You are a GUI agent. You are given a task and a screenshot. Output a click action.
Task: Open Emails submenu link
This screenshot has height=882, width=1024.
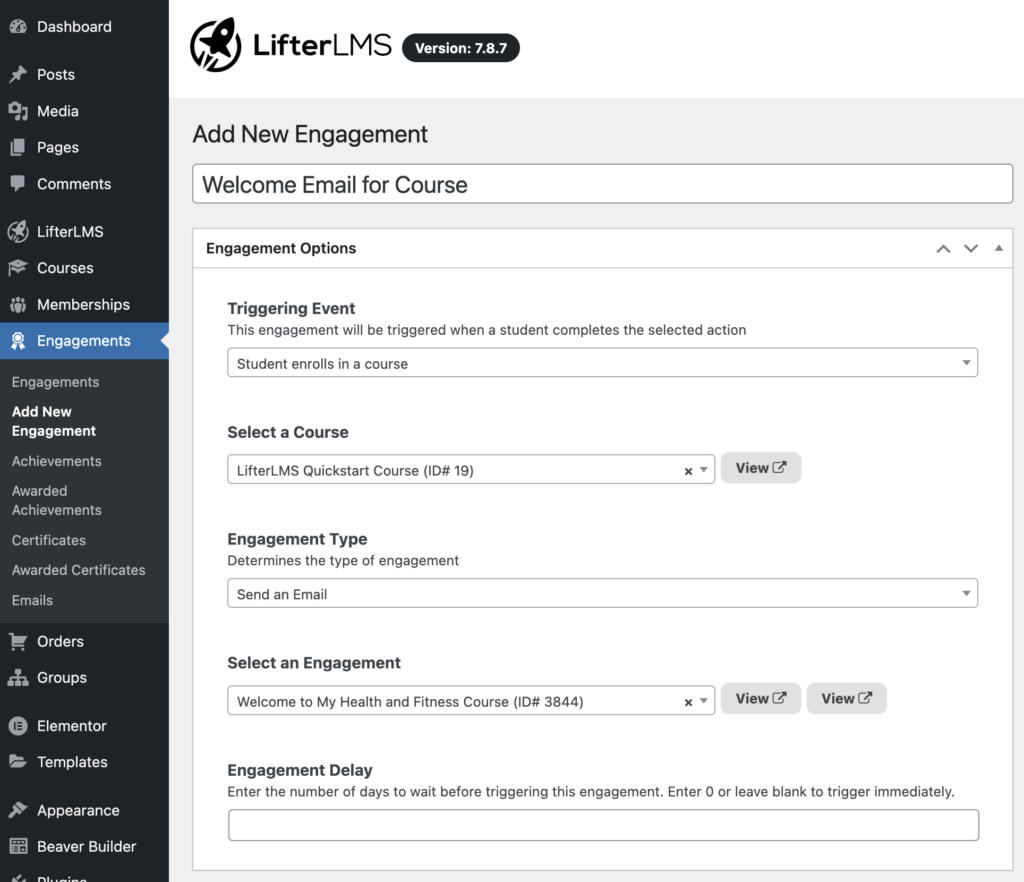[33, 600]
